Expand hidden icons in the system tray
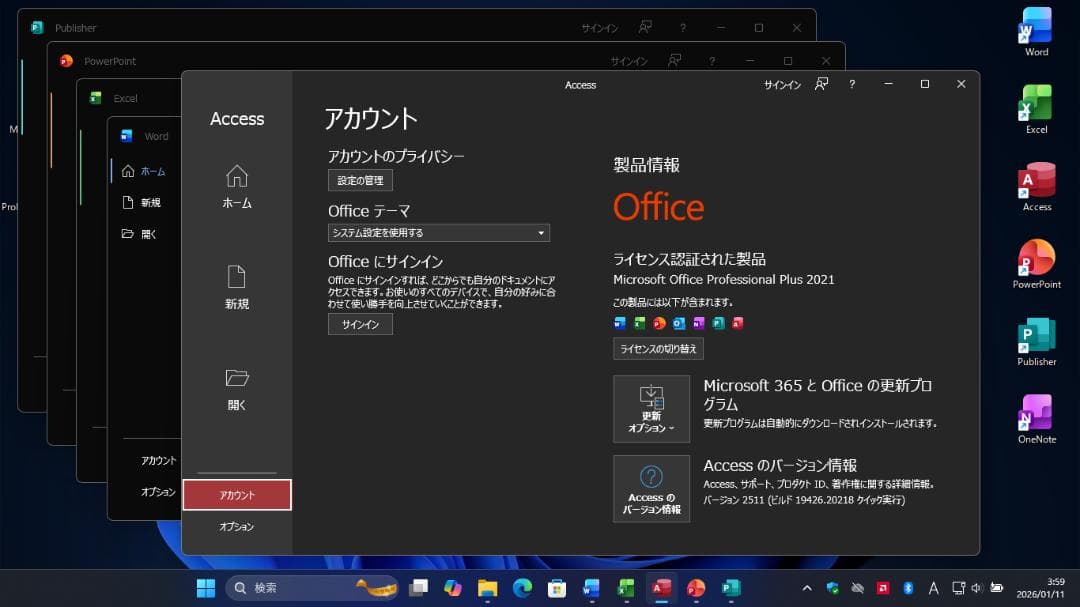The width and height of the screenshot is (1080, 607). pos(806,588)
